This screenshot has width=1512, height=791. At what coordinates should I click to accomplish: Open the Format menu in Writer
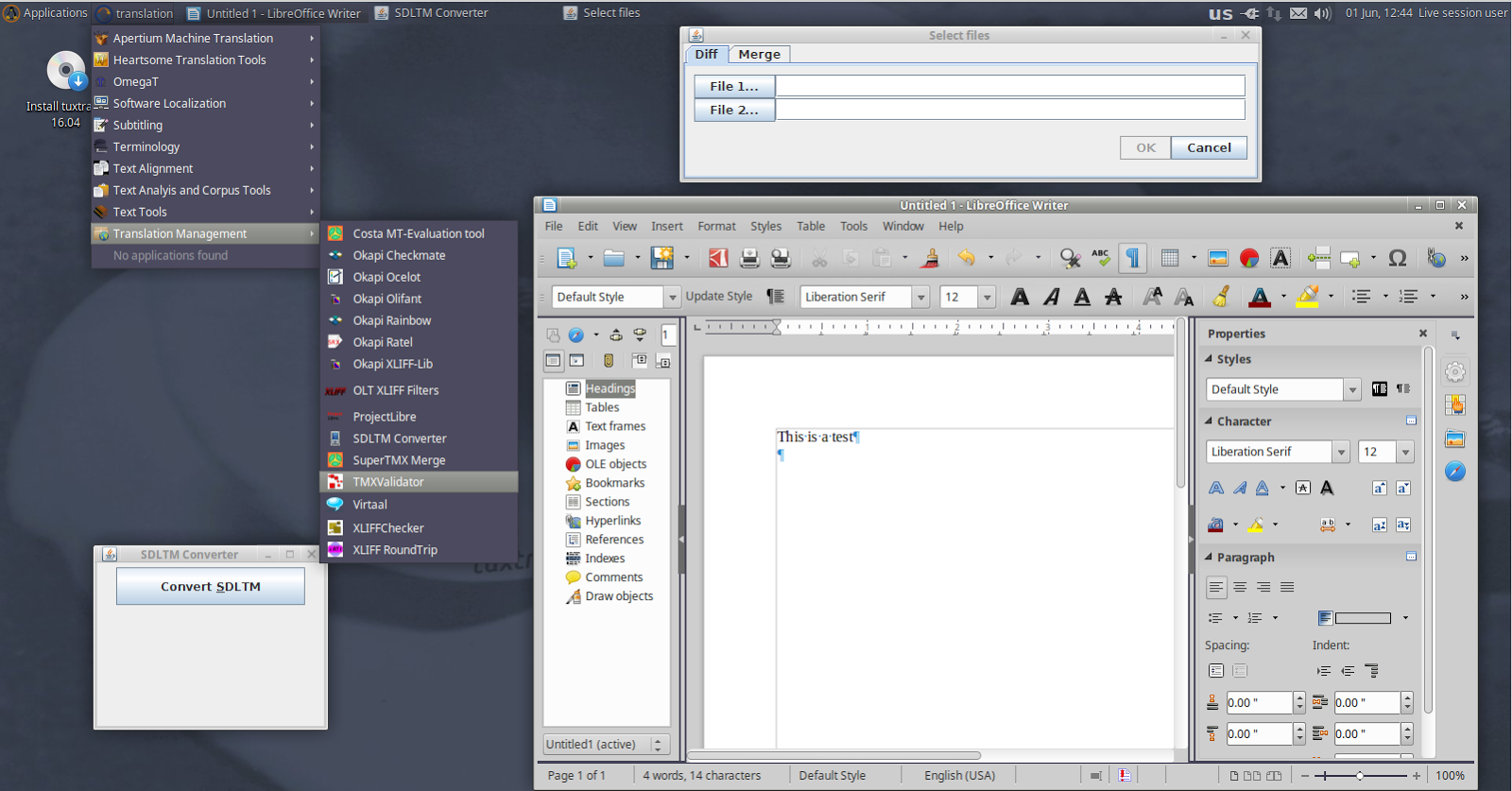716,226
